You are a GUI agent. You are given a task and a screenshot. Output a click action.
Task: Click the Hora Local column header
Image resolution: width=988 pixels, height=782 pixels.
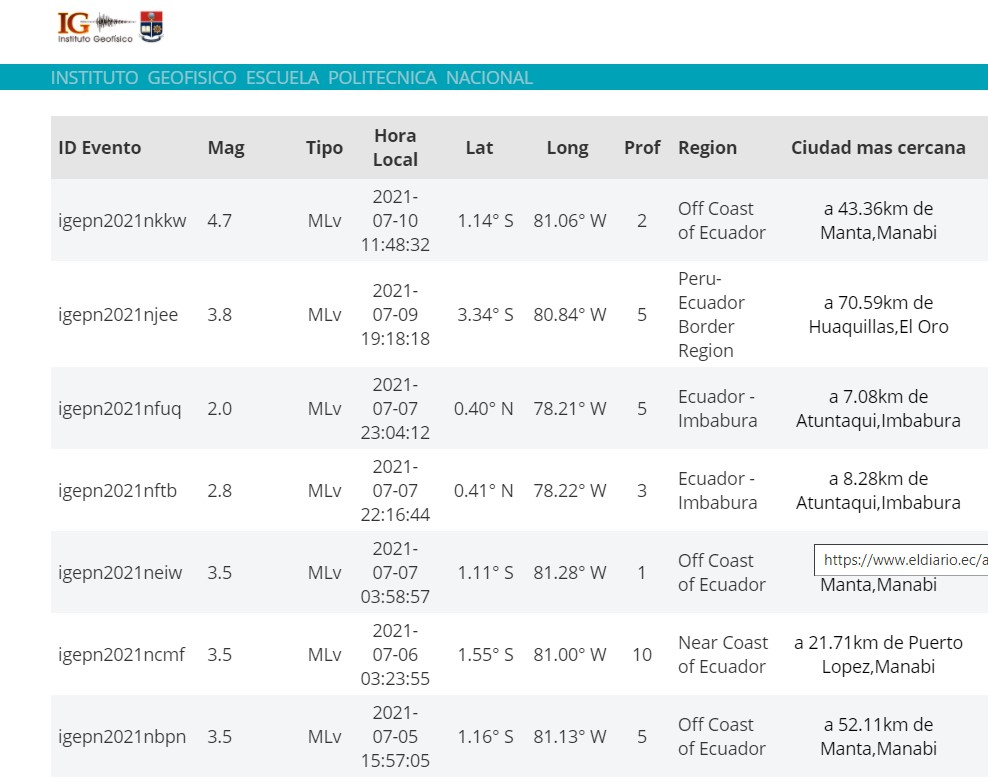point(395,147)
